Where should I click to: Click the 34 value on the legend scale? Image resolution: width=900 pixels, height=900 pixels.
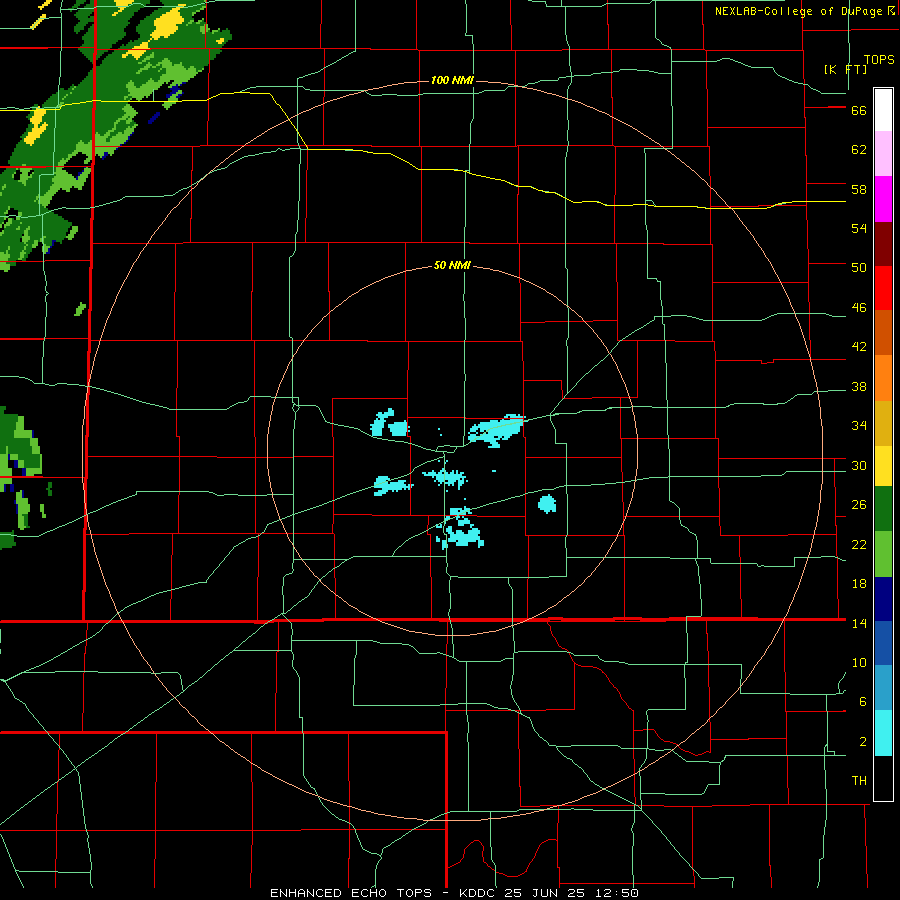(x=859, y=426)
